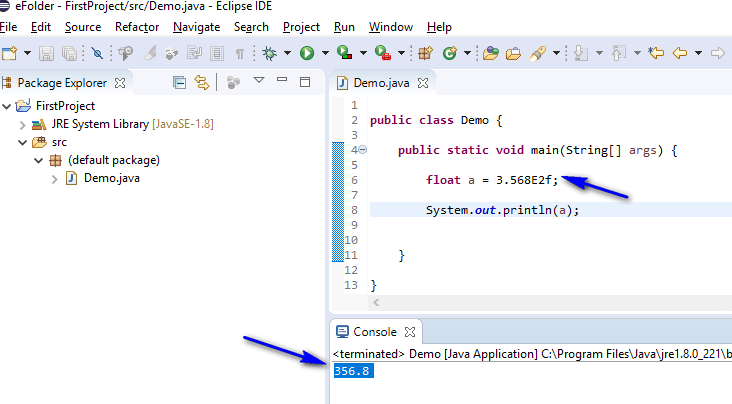The height and width of the screenshot is (404, 732).
Task: Click the Previous Annotation icon
Action: (x=619, y=53)
